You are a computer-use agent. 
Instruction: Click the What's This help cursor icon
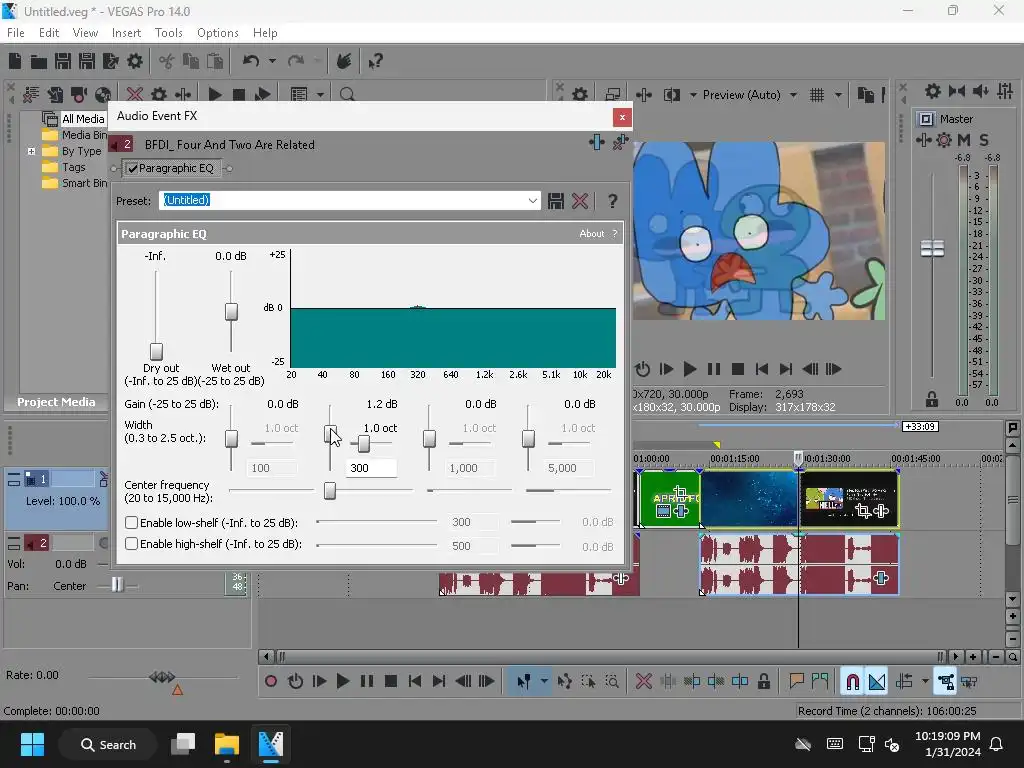[375, 61]
